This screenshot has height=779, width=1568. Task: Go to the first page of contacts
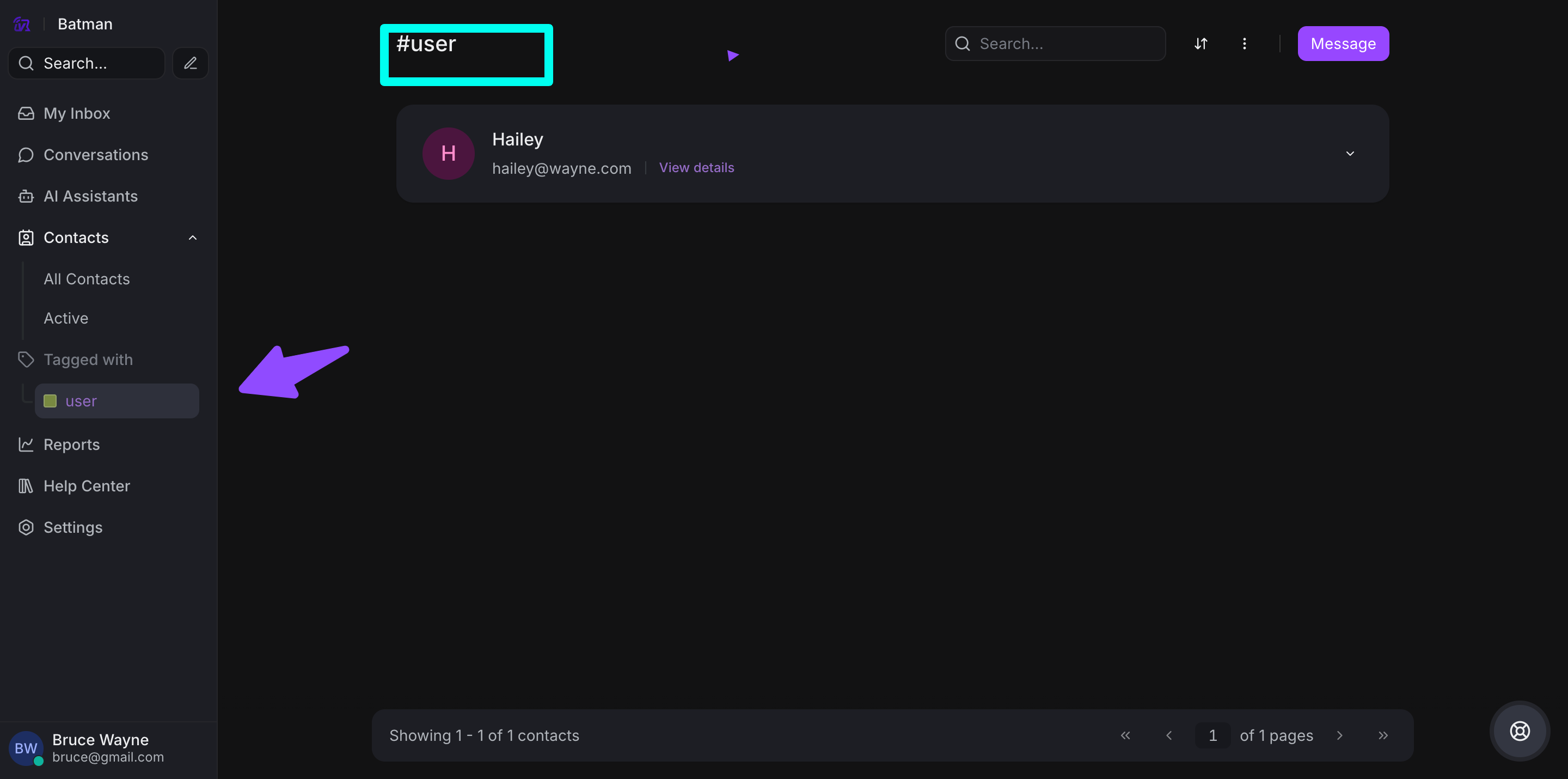coord(1125,735)
